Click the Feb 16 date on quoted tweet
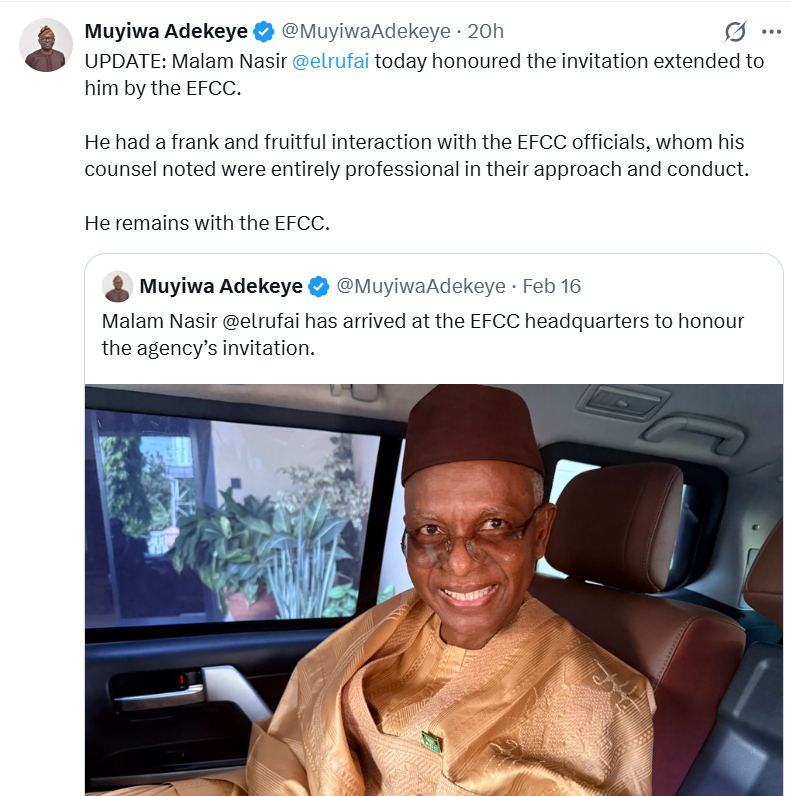Screen dimensions: 790x796 [551, 287]
